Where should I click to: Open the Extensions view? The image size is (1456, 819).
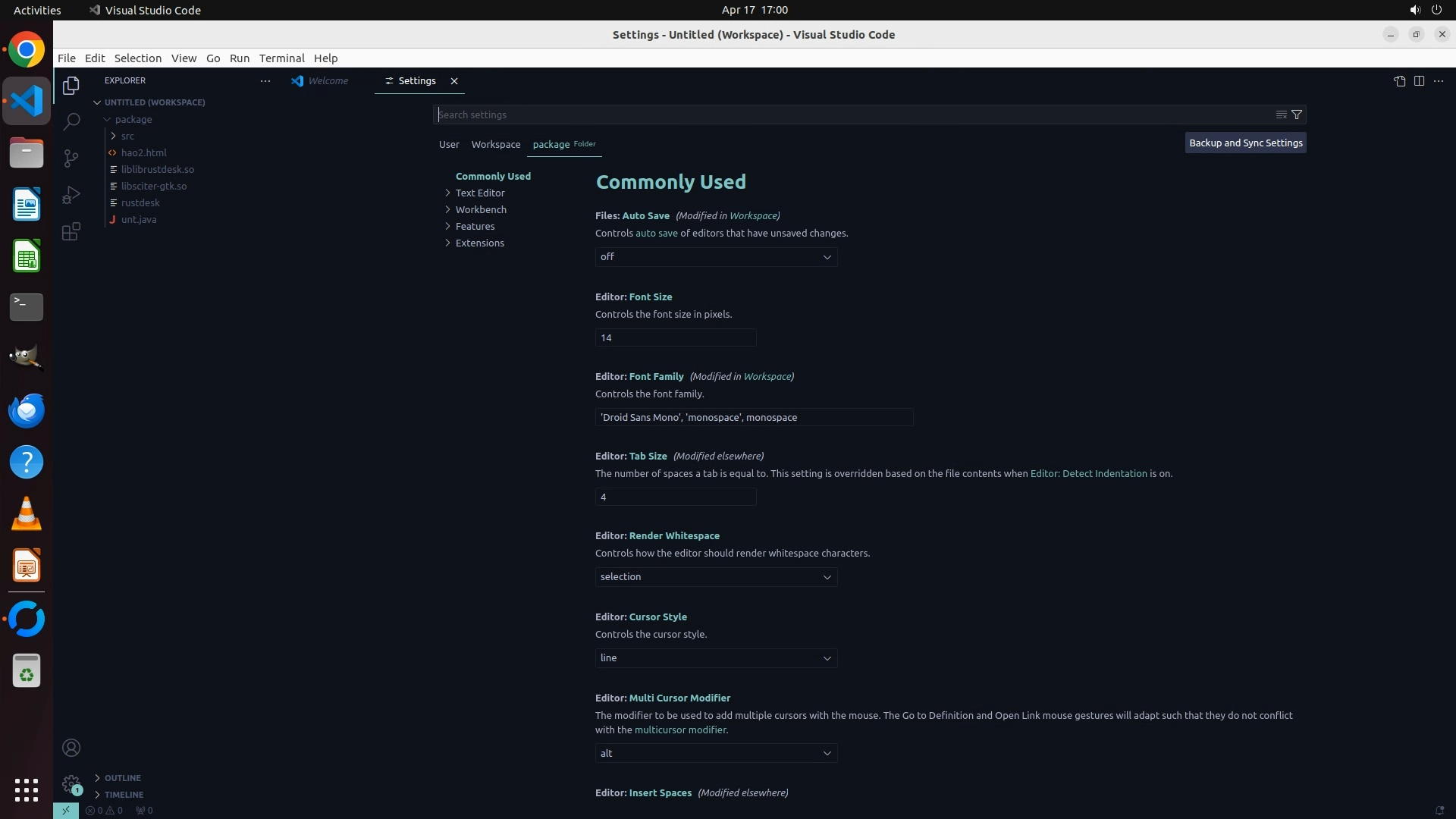pyautogui.click(x=71, y=231)
